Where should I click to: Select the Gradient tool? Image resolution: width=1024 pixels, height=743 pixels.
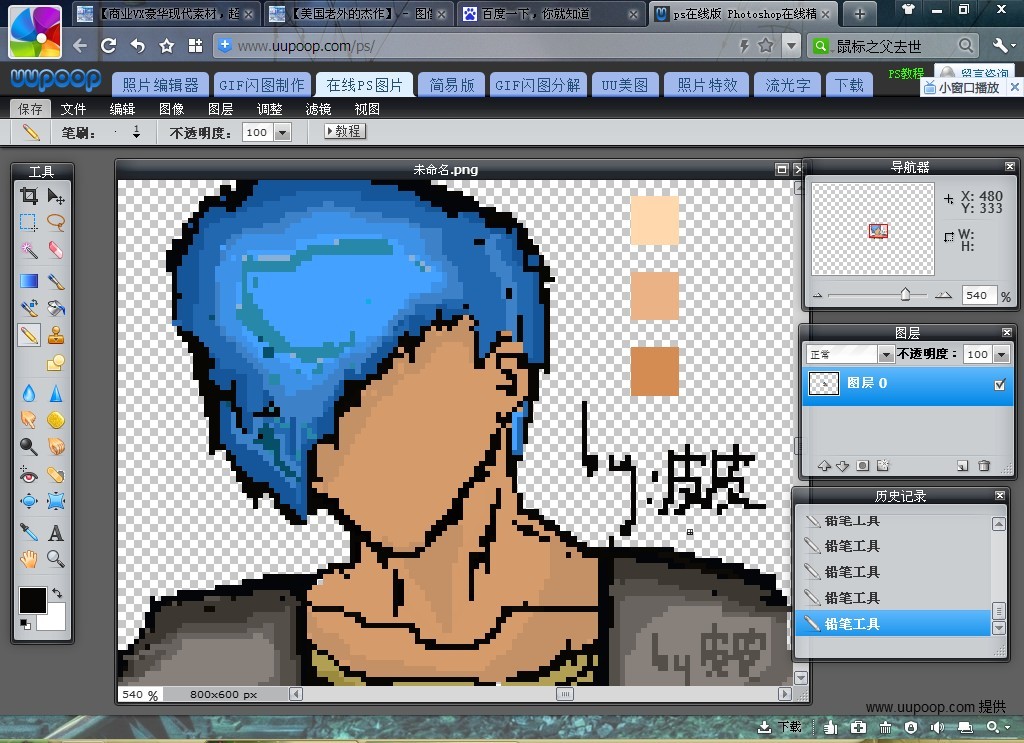coord(29,281)
